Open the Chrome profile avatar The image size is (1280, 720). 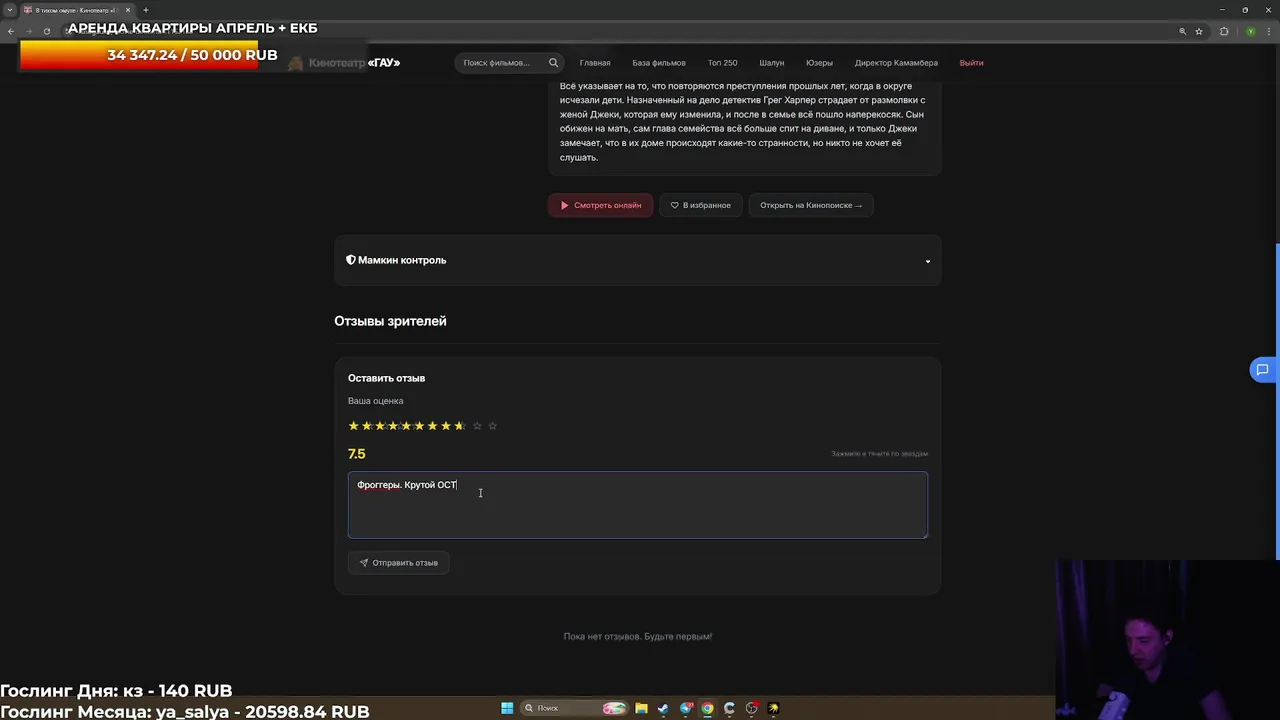(x=1250, y=31)
